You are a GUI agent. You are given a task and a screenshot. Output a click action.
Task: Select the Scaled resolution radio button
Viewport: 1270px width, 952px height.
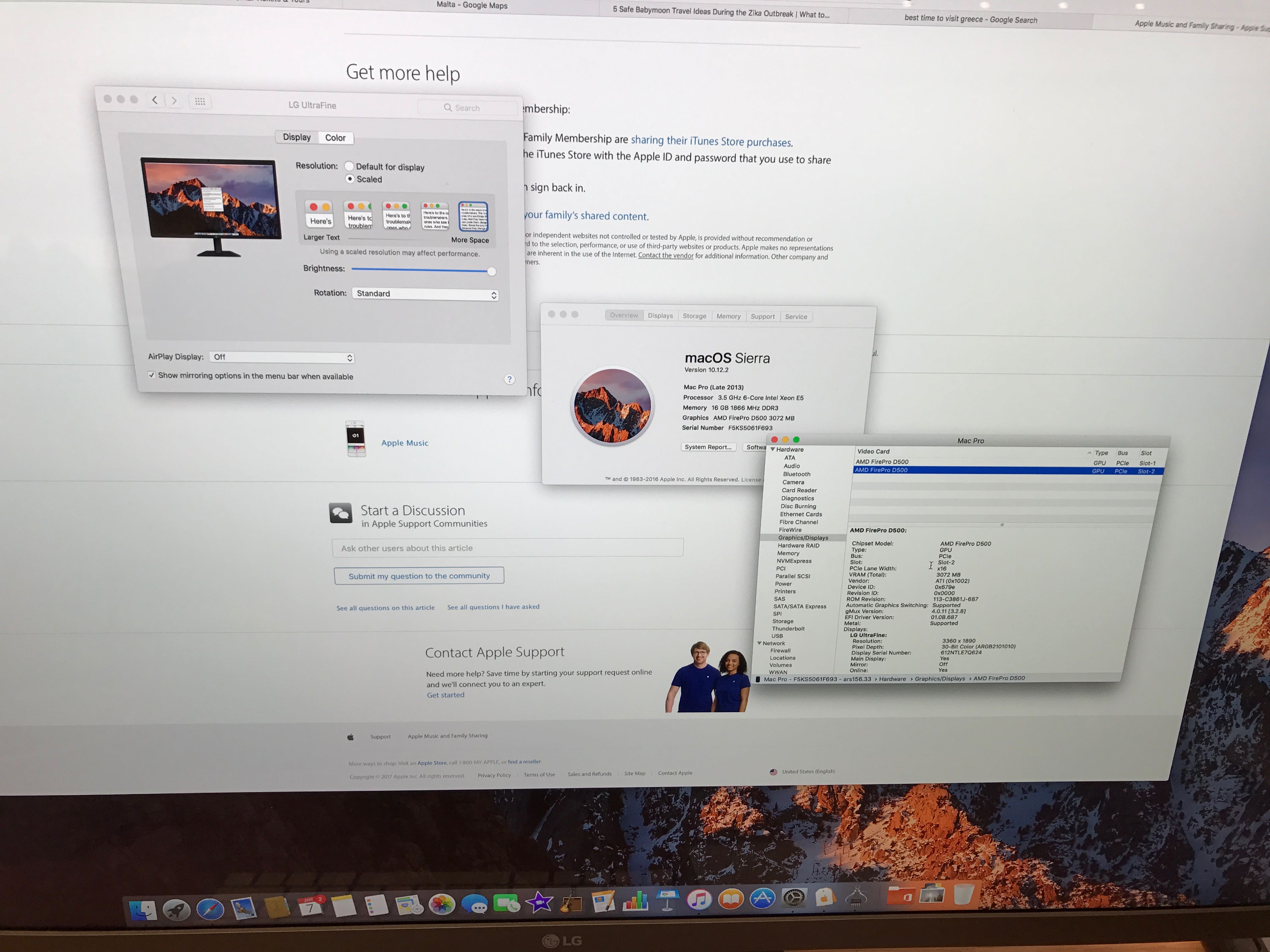coord(350,178)
